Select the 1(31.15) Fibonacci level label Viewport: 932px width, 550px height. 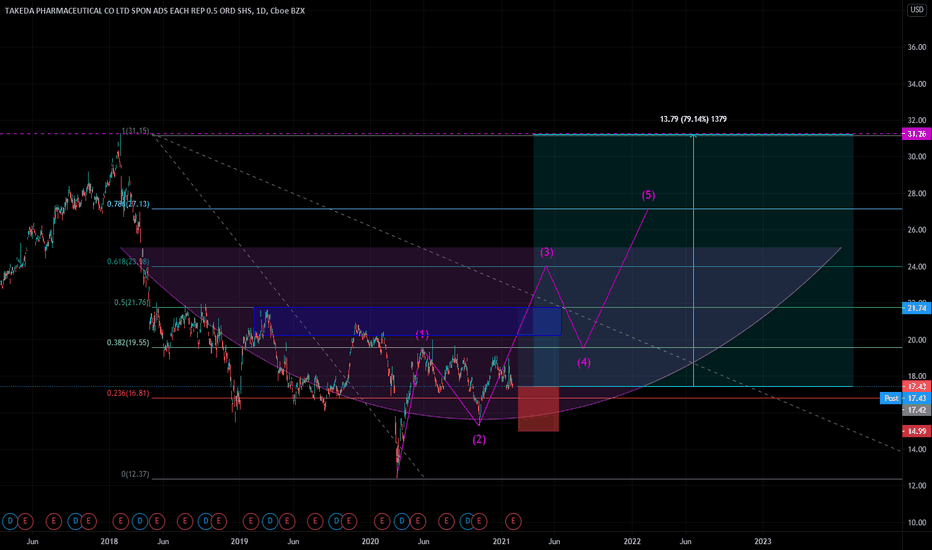(136, 131)
